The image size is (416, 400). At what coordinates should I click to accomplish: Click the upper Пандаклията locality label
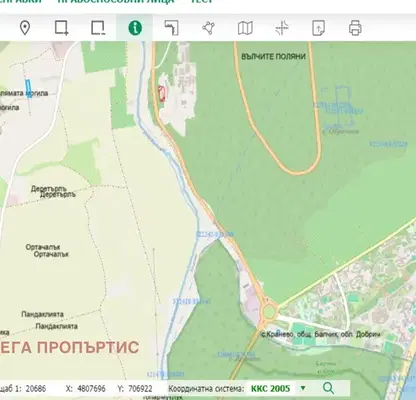coord(42,314)
